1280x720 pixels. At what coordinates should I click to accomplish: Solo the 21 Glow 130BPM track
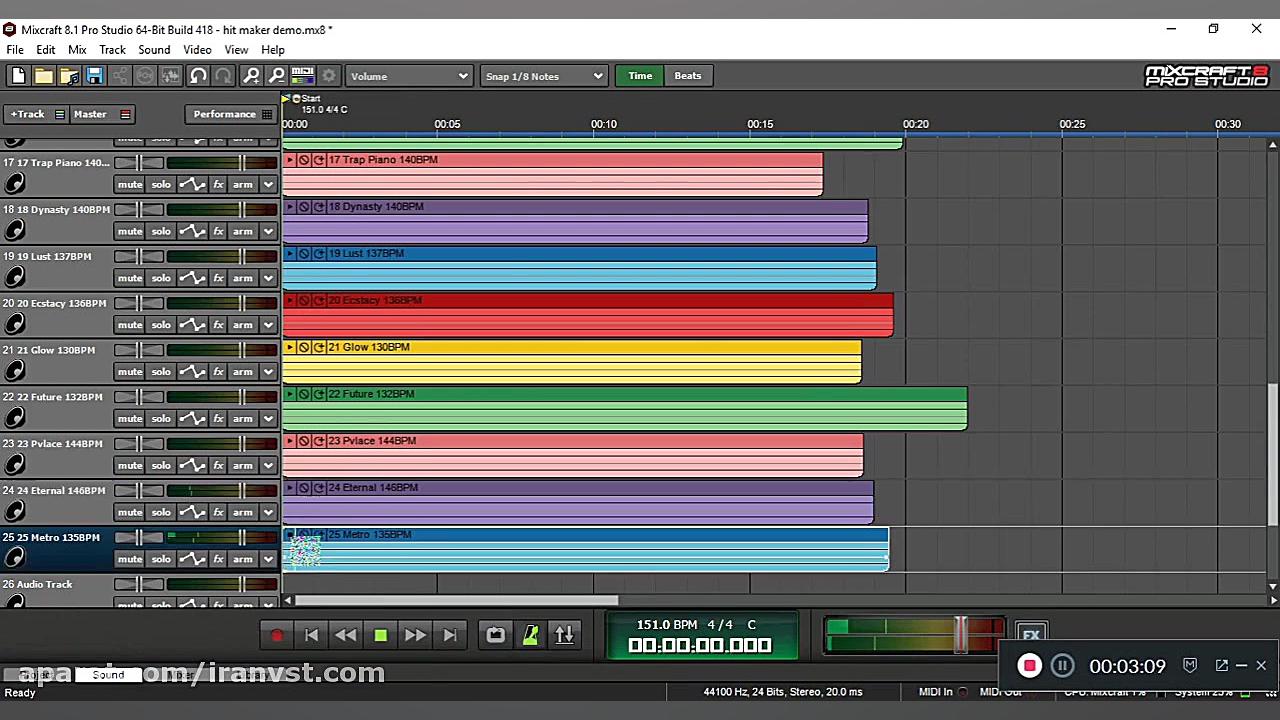coord(160,371)
